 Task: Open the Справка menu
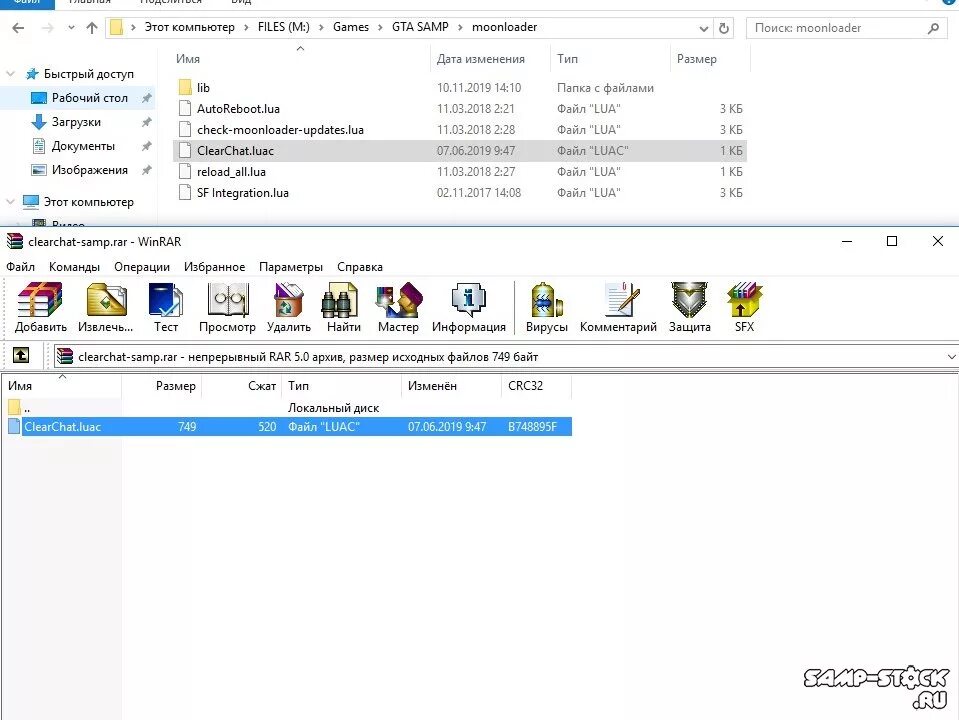pos(360,267)
